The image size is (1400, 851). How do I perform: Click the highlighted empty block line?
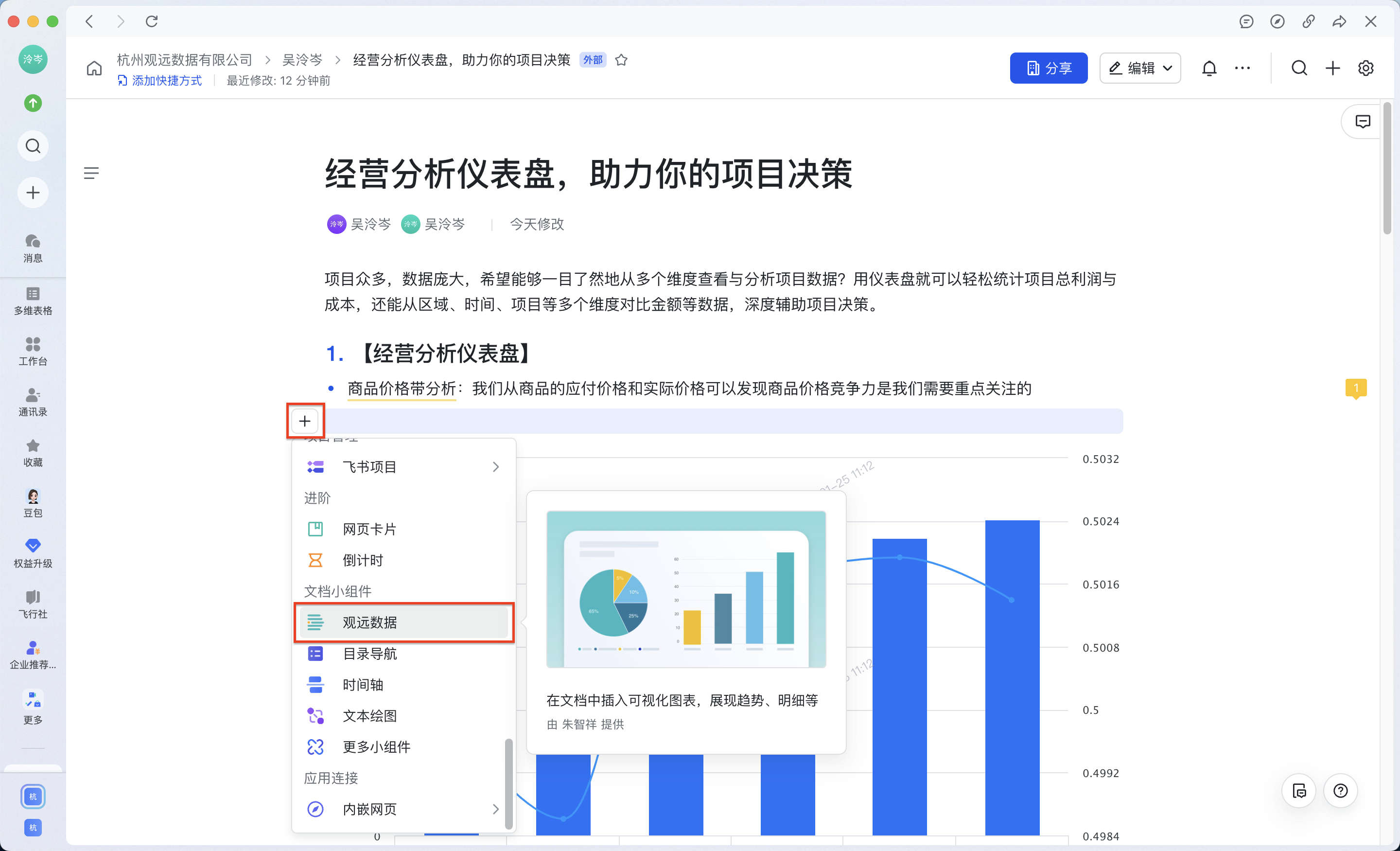point(723,421)
